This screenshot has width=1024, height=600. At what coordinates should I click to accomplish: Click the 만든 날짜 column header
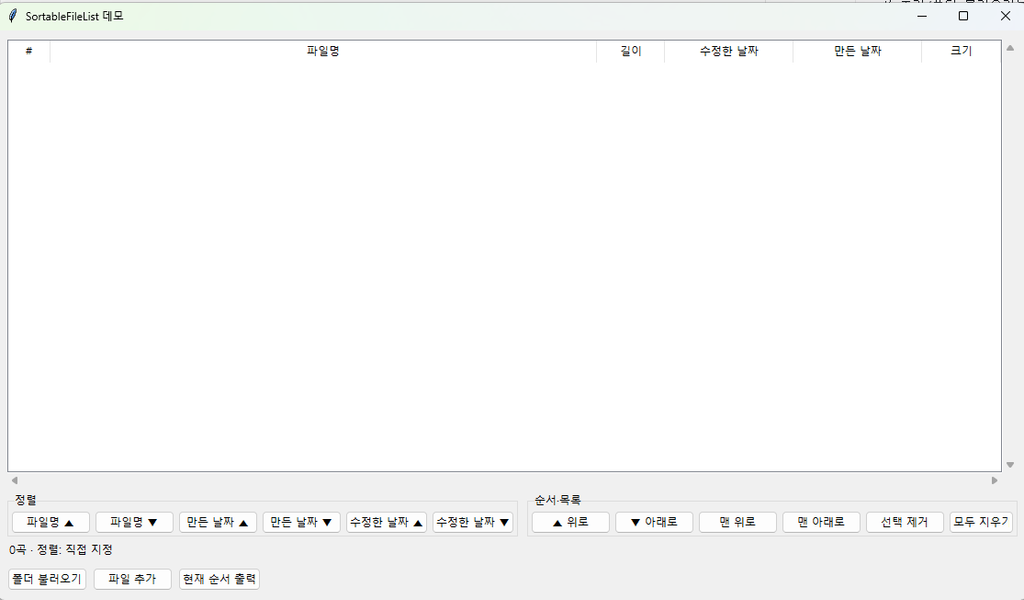coord(857,51)
